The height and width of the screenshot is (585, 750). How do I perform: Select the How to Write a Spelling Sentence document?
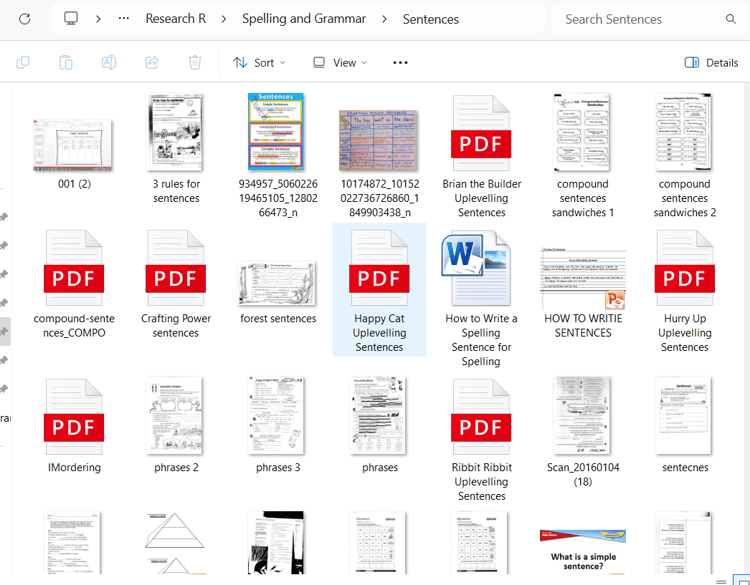click(x=481, y=298)
